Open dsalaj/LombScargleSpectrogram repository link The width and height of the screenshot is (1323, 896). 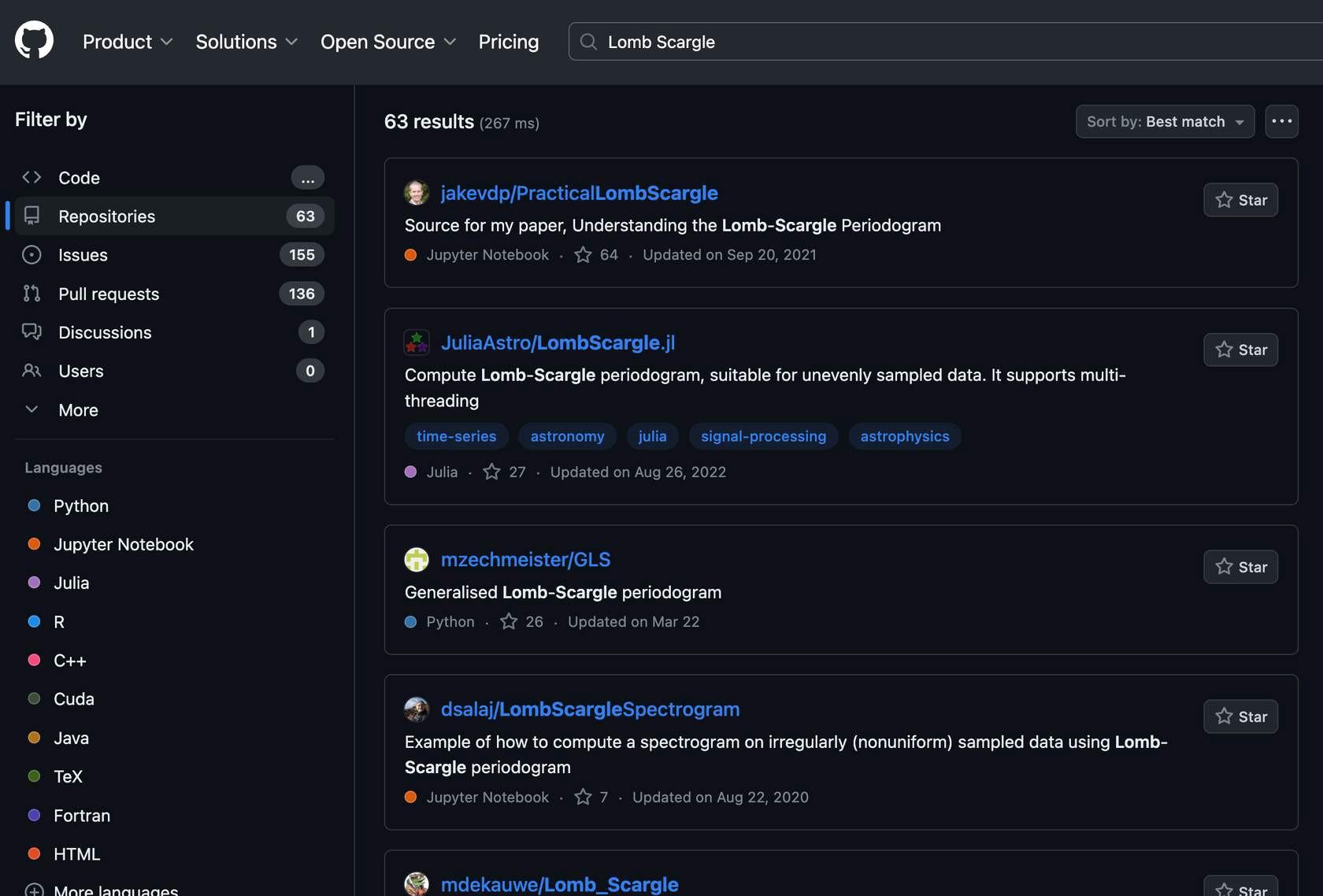[590, 709]
